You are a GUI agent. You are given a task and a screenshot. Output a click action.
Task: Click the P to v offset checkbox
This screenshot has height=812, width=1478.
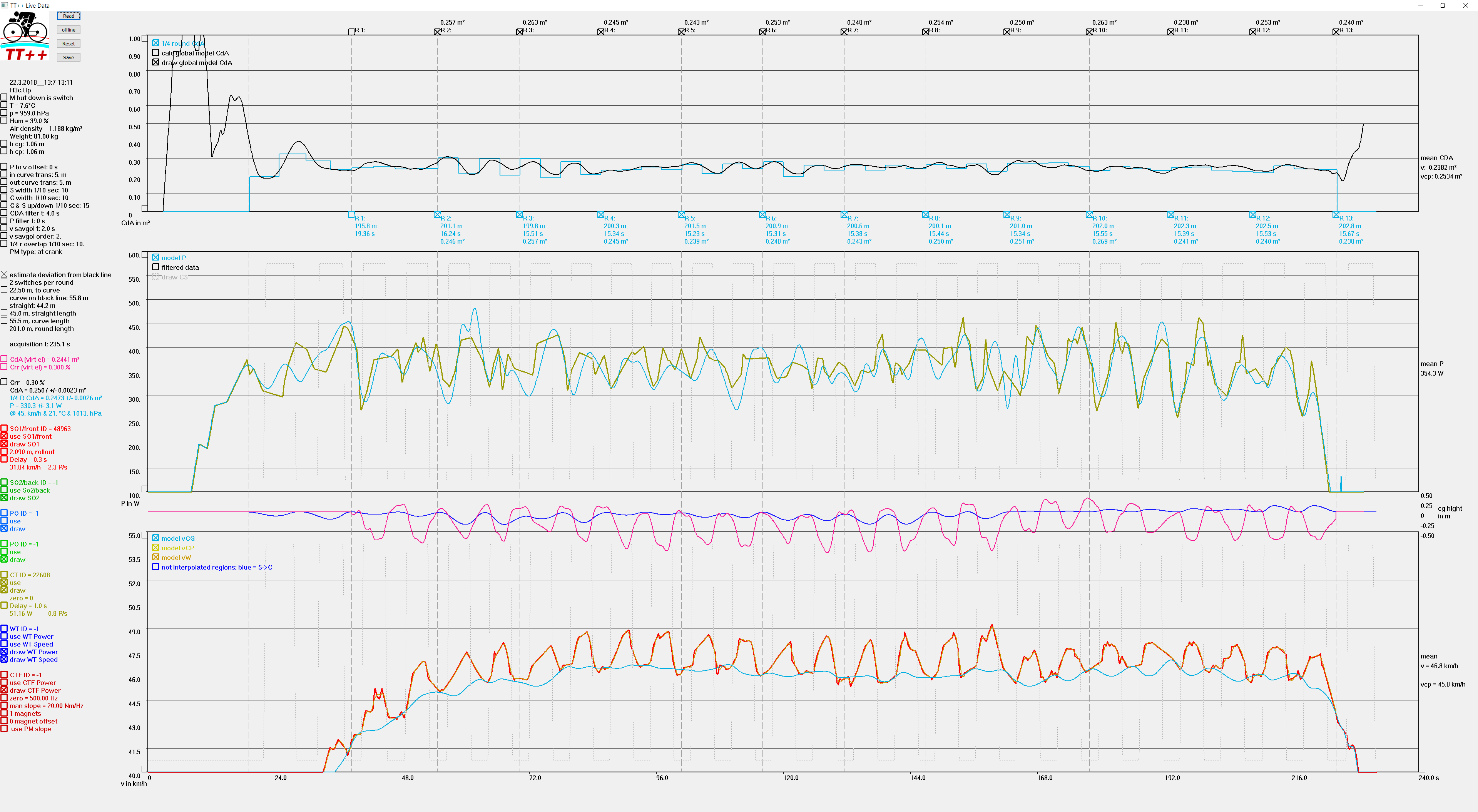point(4,167)
